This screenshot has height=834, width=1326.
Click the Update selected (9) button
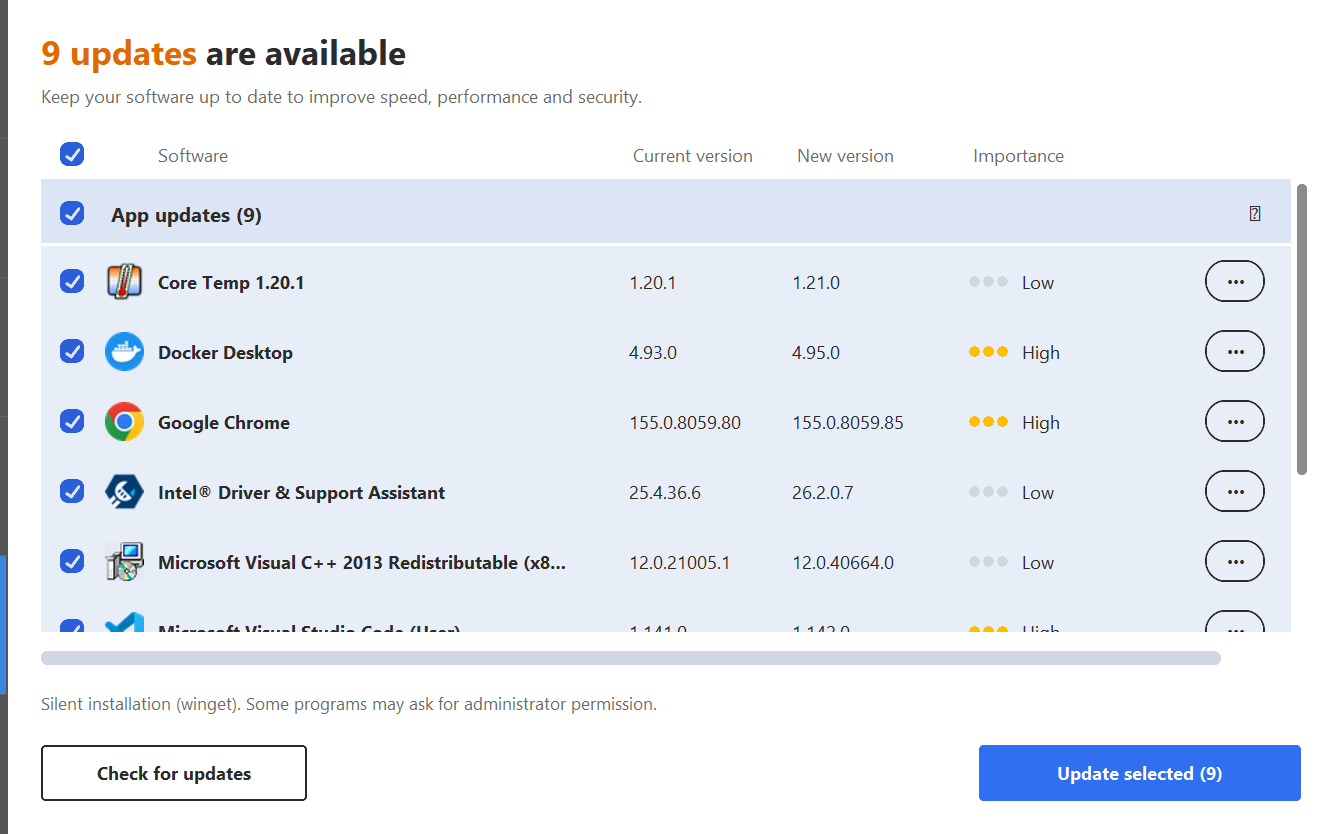[1140, 773]
